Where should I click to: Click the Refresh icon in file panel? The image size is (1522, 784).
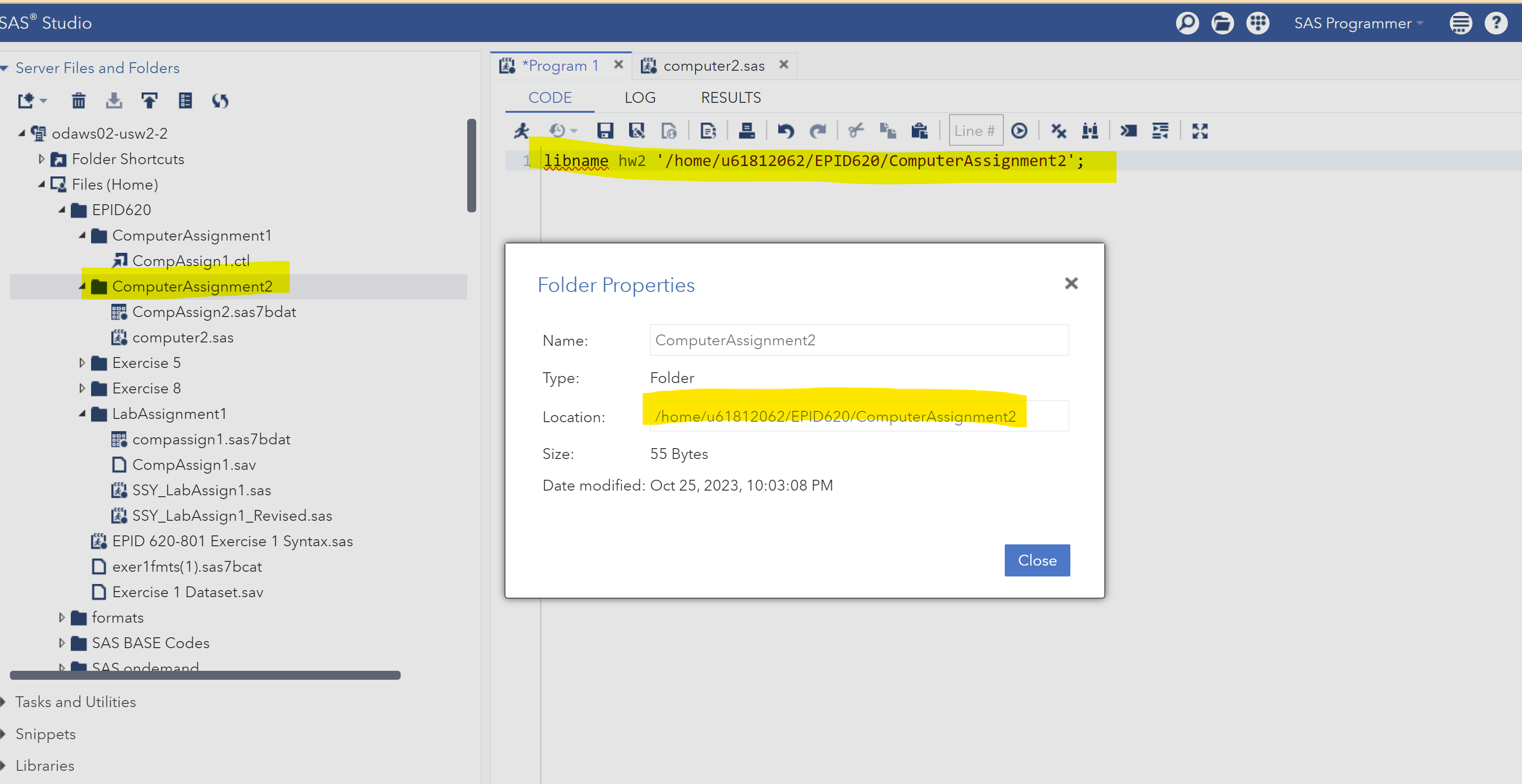point(220,101)
